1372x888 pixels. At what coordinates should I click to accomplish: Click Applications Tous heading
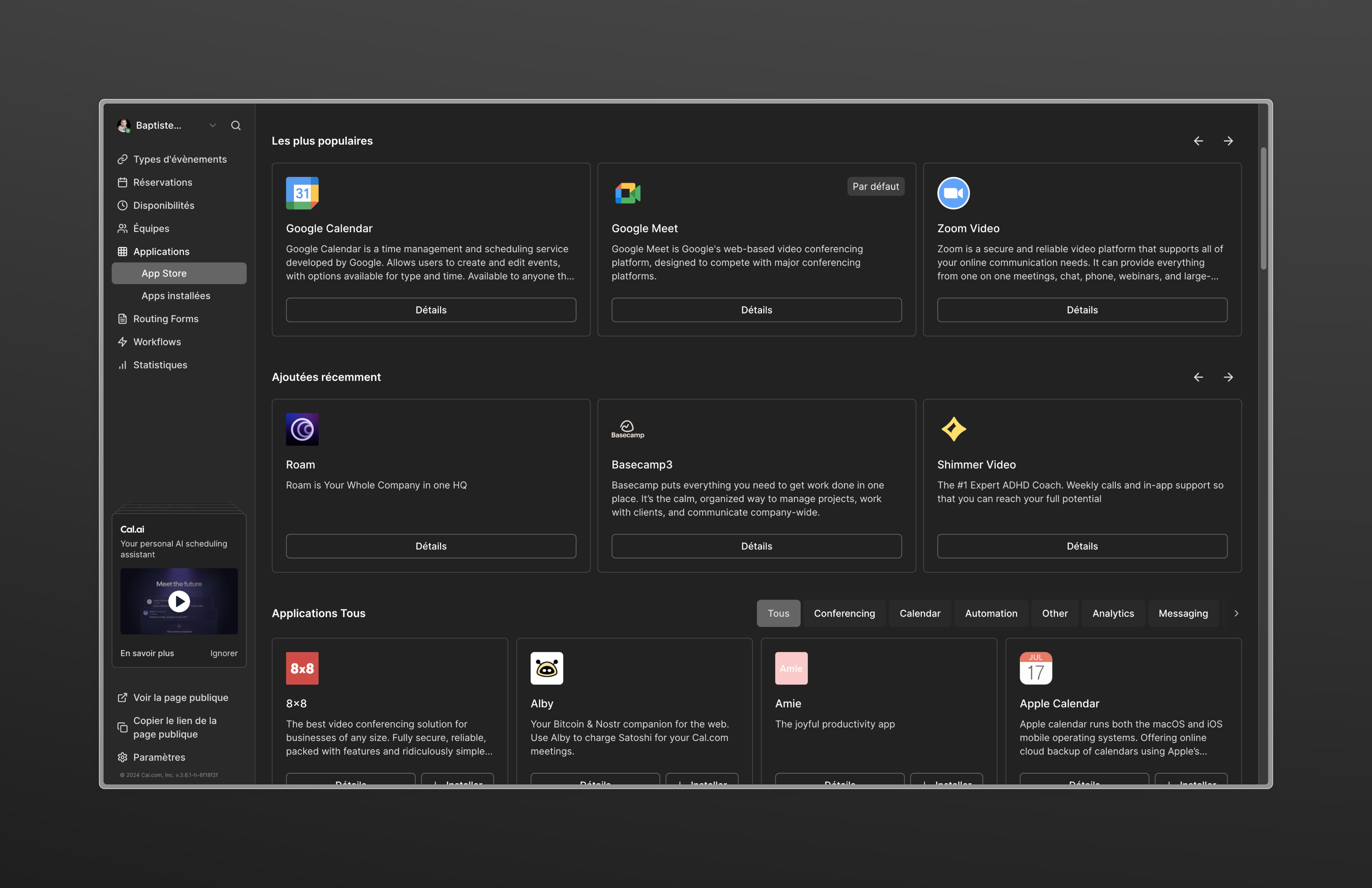[318, 613]
